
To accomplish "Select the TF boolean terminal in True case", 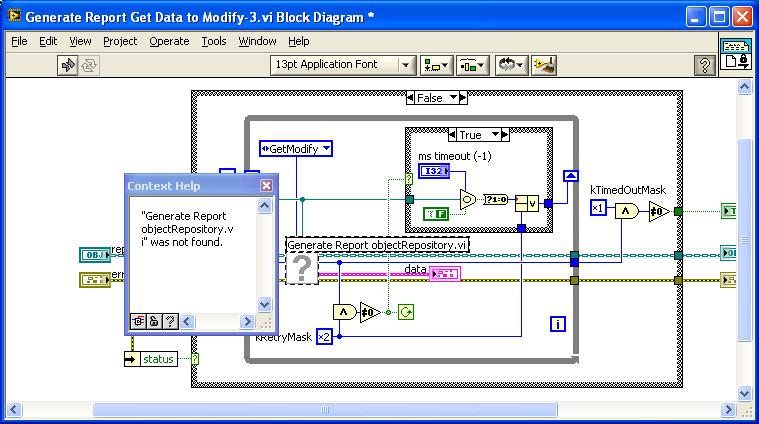I will pos(436,213).
